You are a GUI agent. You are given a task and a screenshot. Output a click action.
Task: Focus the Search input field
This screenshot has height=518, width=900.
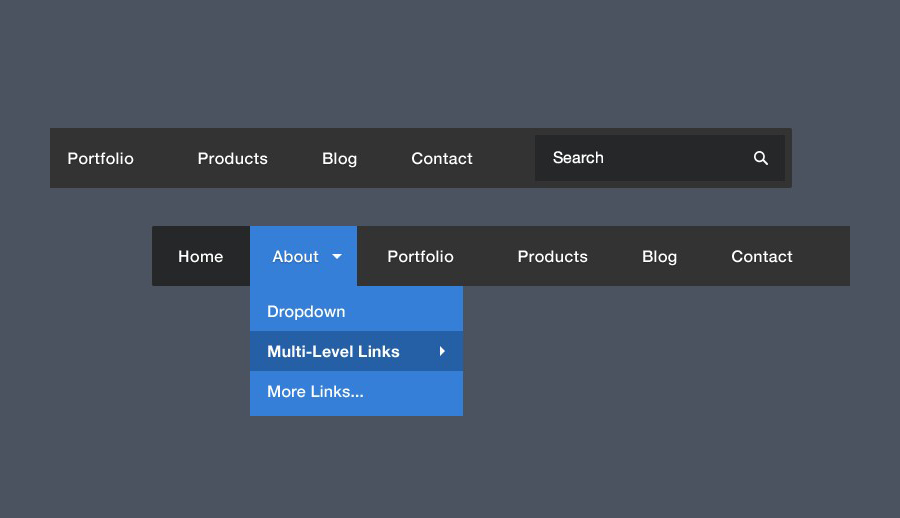coord(640,158)
